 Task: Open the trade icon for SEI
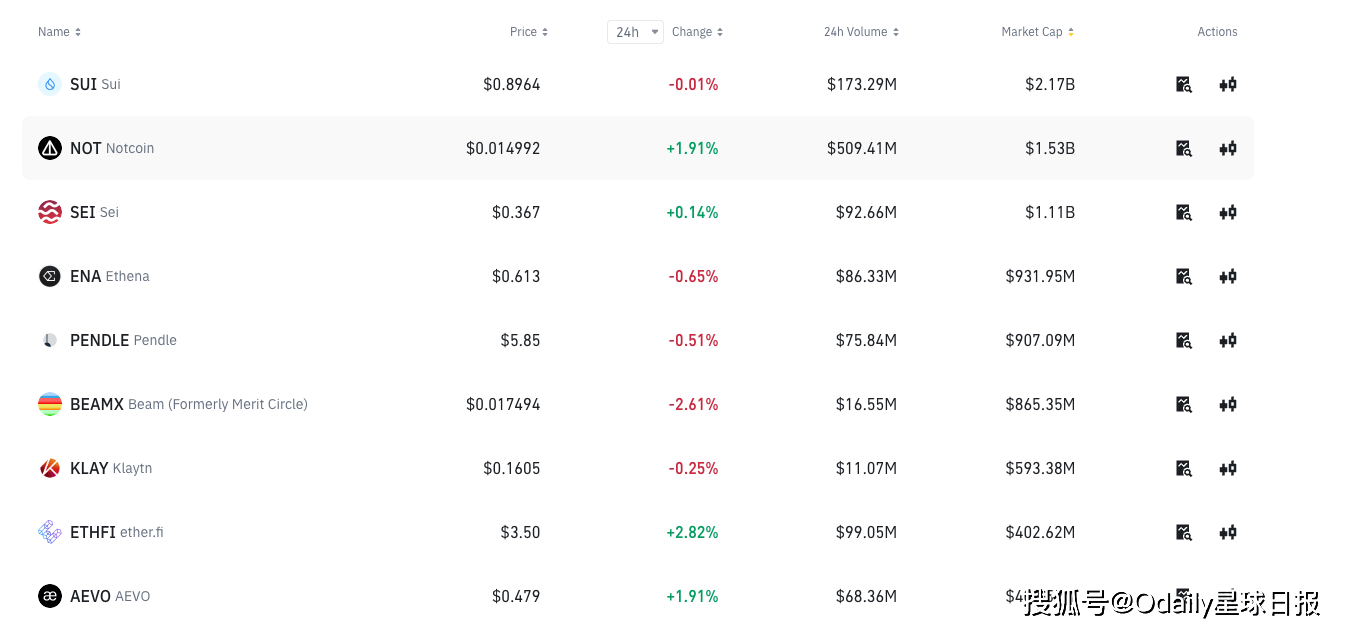[1228, 212]
